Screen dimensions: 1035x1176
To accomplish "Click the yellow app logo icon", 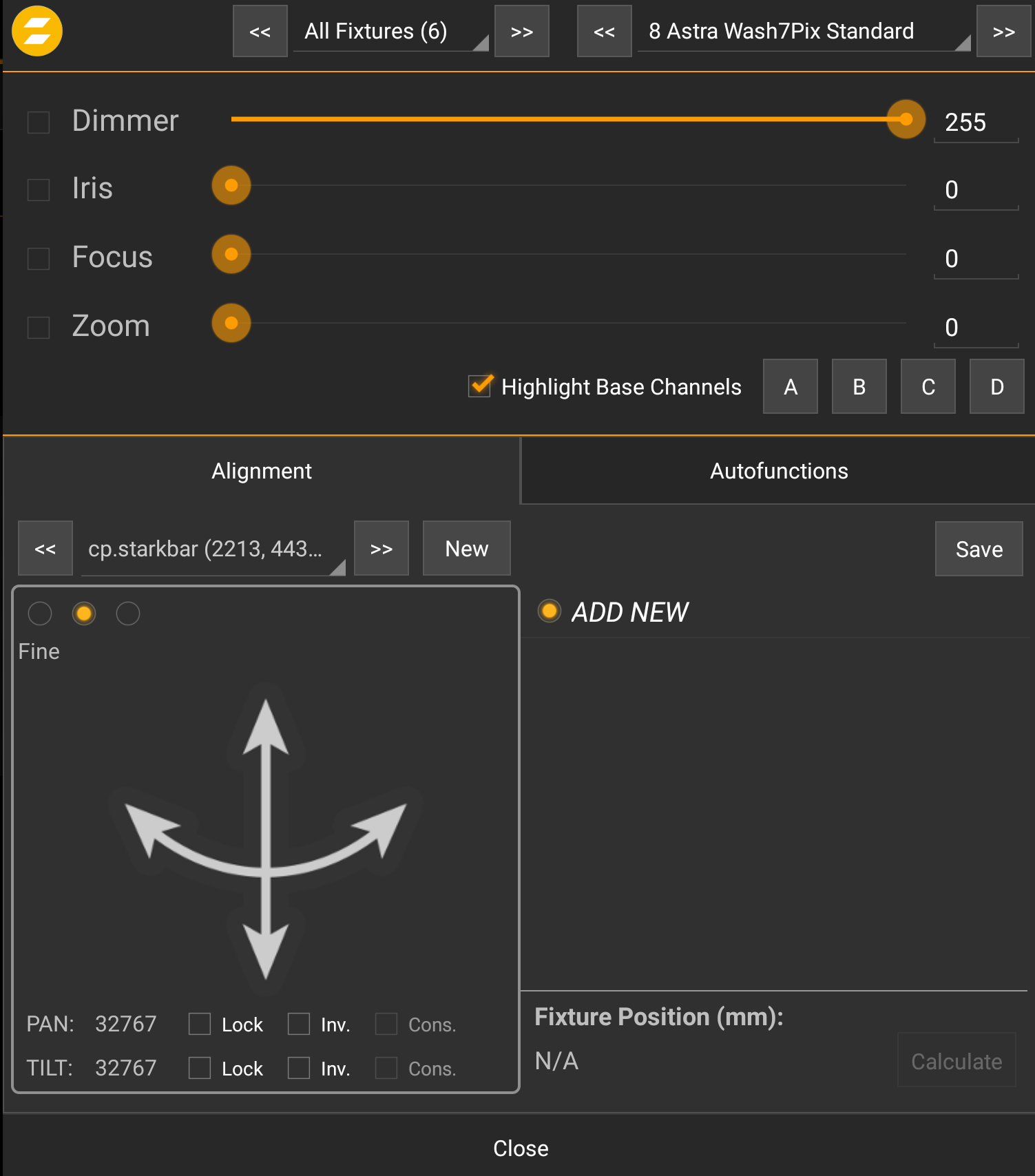I will tap(37, 31).
